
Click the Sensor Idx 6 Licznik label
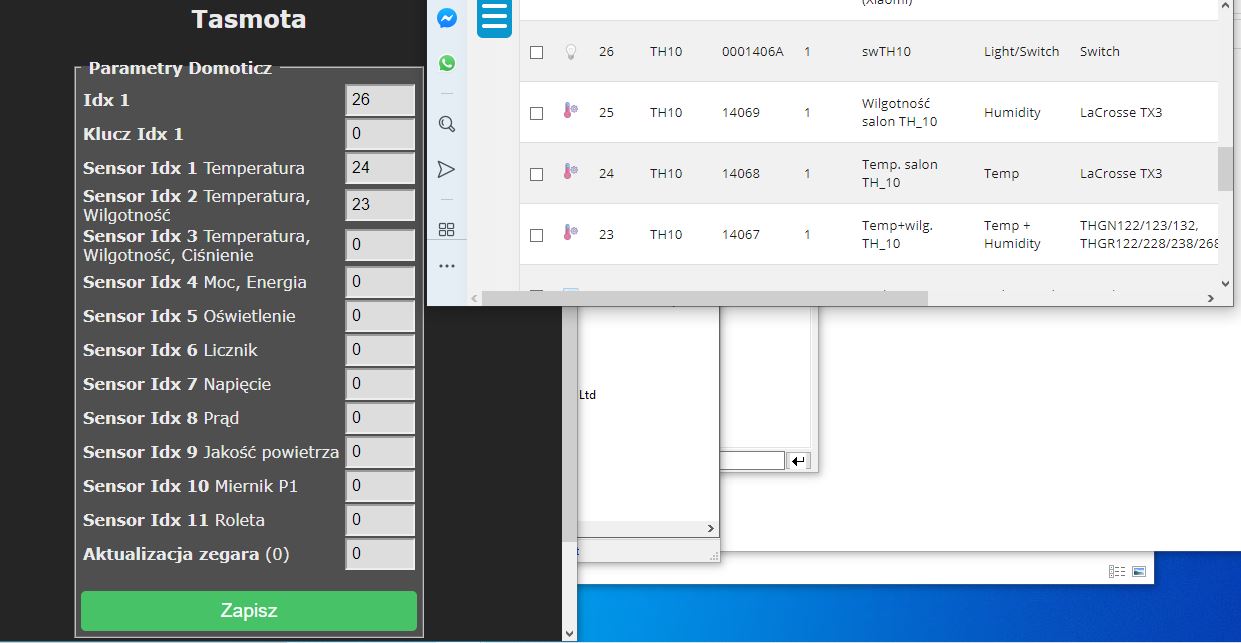point(170,350)
